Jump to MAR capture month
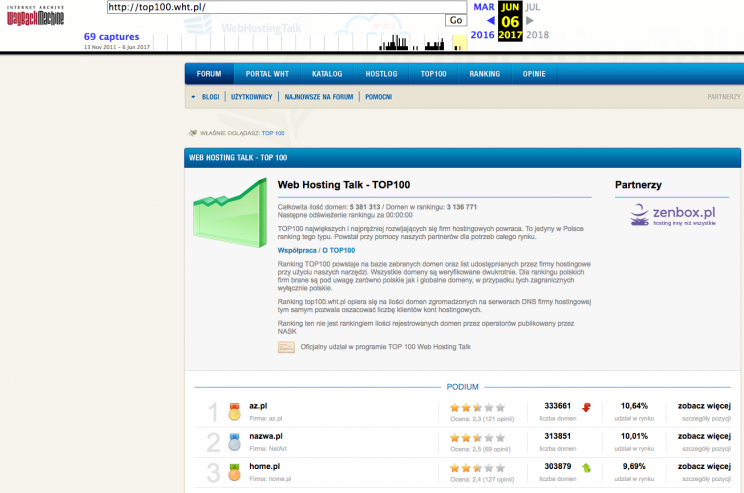The image size is (744, 493). [484, 7]
